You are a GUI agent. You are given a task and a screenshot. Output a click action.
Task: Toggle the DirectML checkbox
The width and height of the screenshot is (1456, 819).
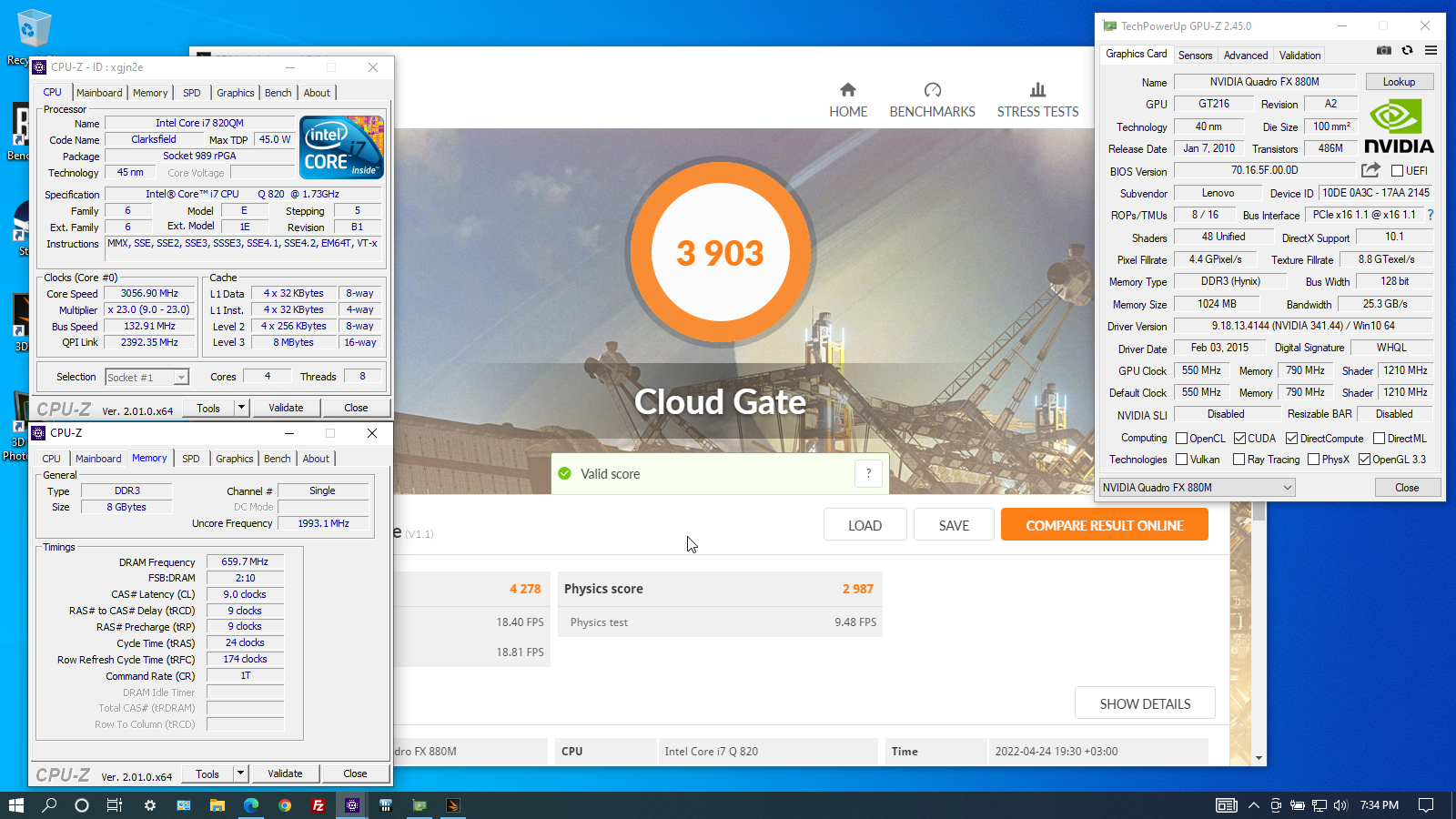click(1379, 439)
